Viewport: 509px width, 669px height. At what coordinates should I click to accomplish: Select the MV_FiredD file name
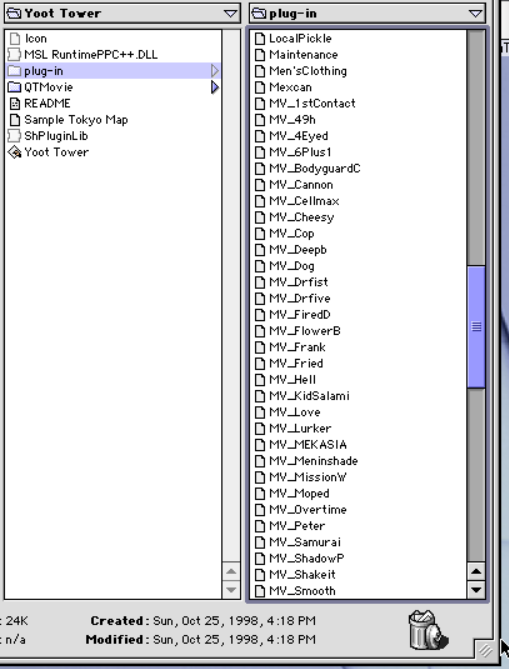coord(300,315)
